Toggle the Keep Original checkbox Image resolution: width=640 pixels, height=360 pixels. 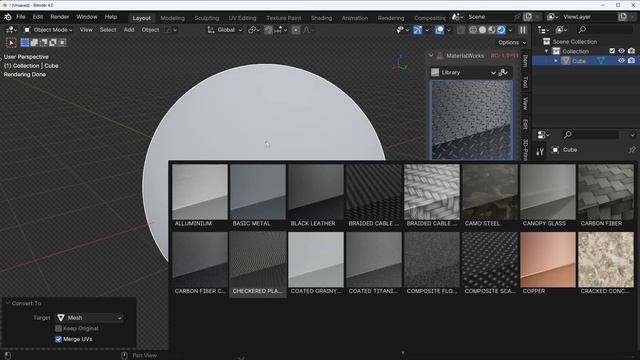58,329
